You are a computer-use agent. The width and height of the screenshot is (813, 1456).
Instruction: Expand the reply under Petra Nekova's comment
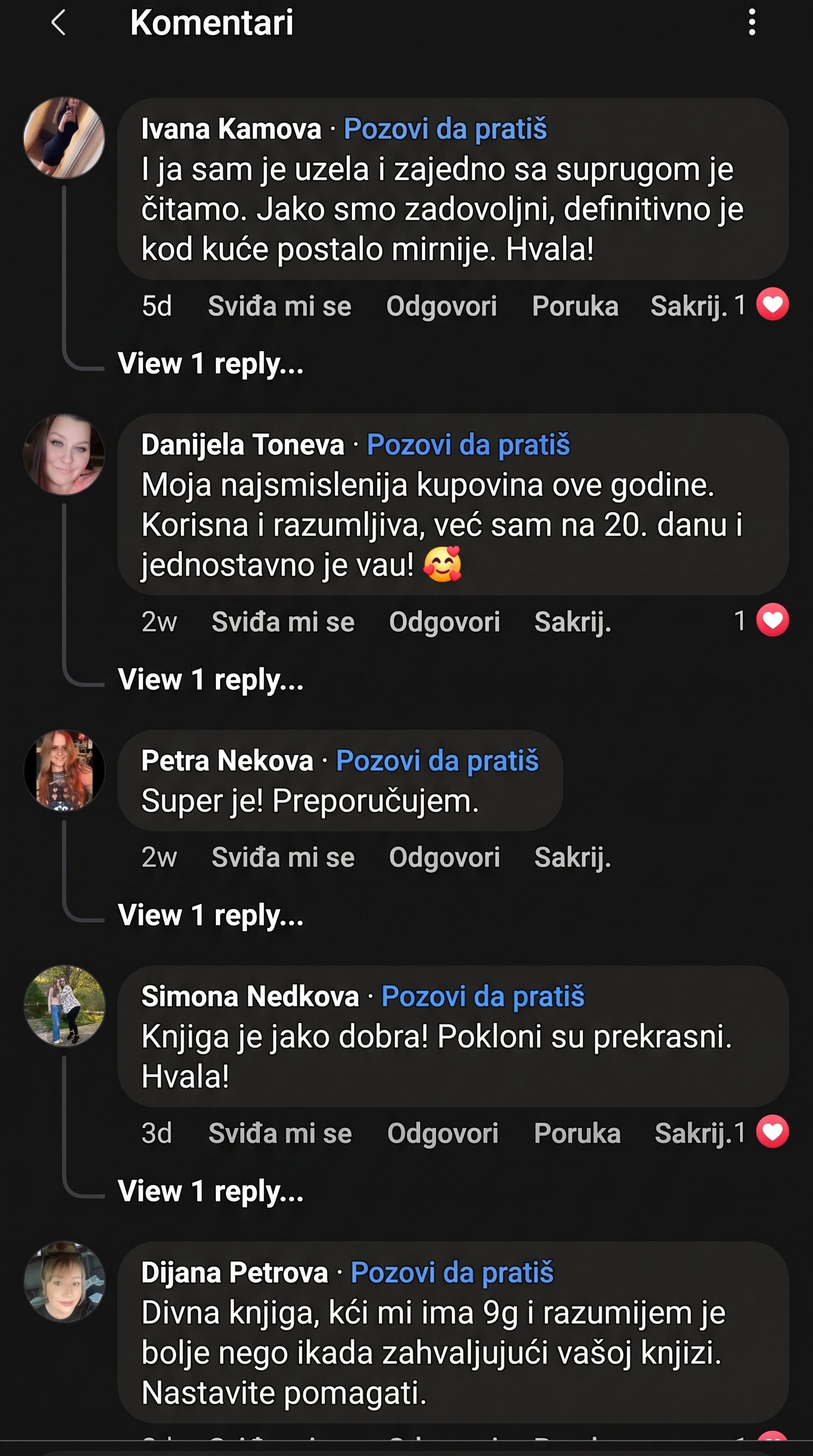[211, 915]
